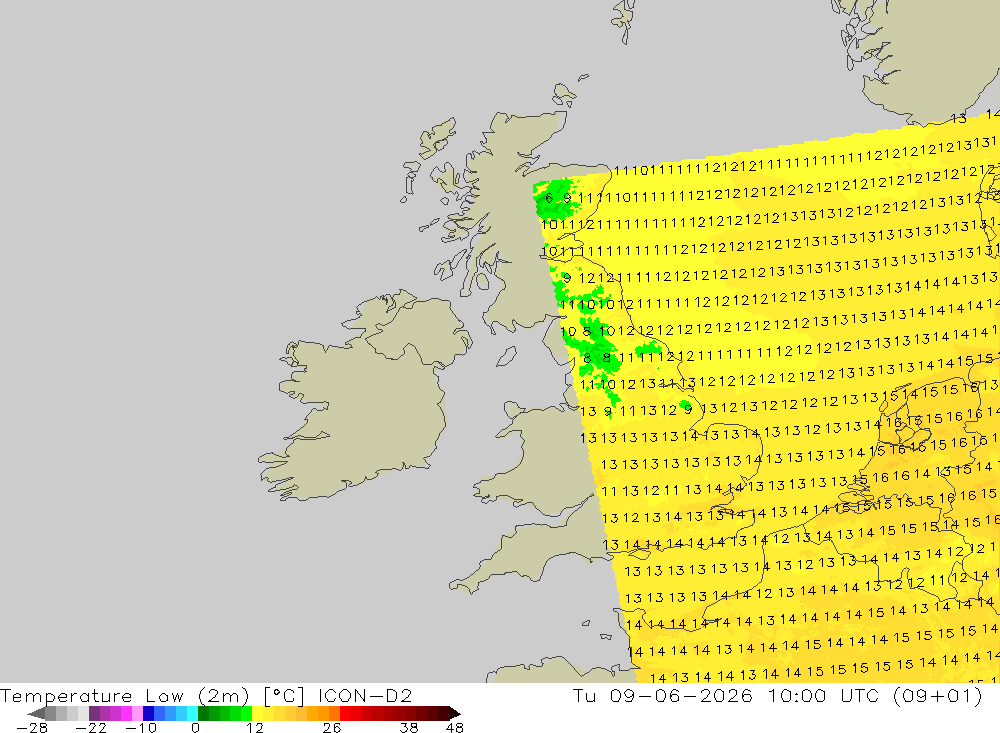Click the temperature value 6 in the green patch

pyautogui.click(x=549, y=198)
